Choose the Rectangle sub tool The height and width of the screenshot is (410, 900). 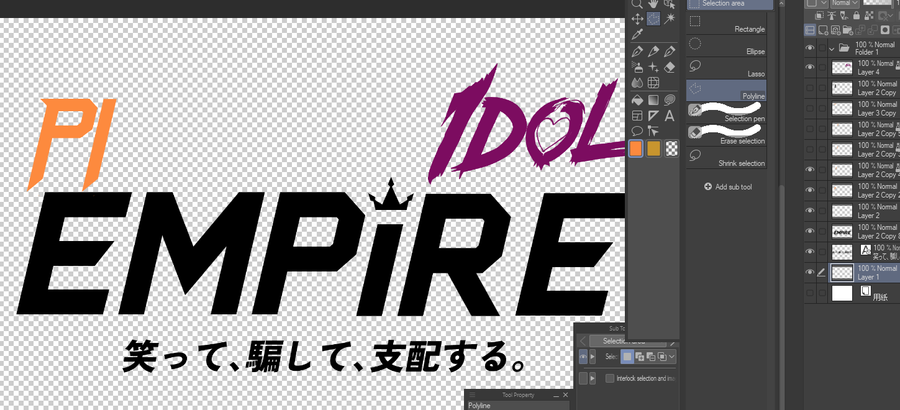tap(727, 24)
